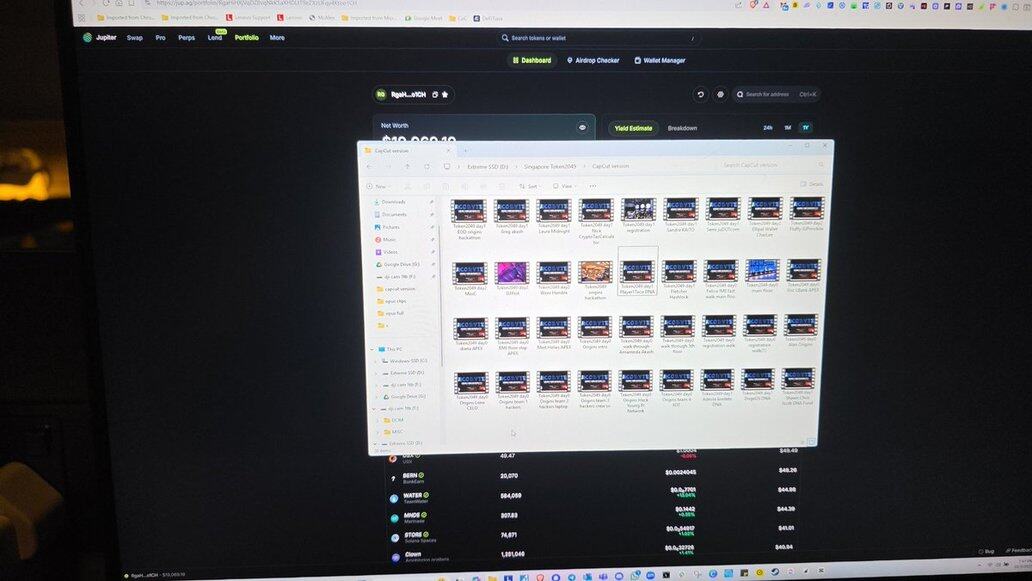Viewport: 1032px width, 581px height.
Task: Hide net worth with the eye icon
Action: 582,128
